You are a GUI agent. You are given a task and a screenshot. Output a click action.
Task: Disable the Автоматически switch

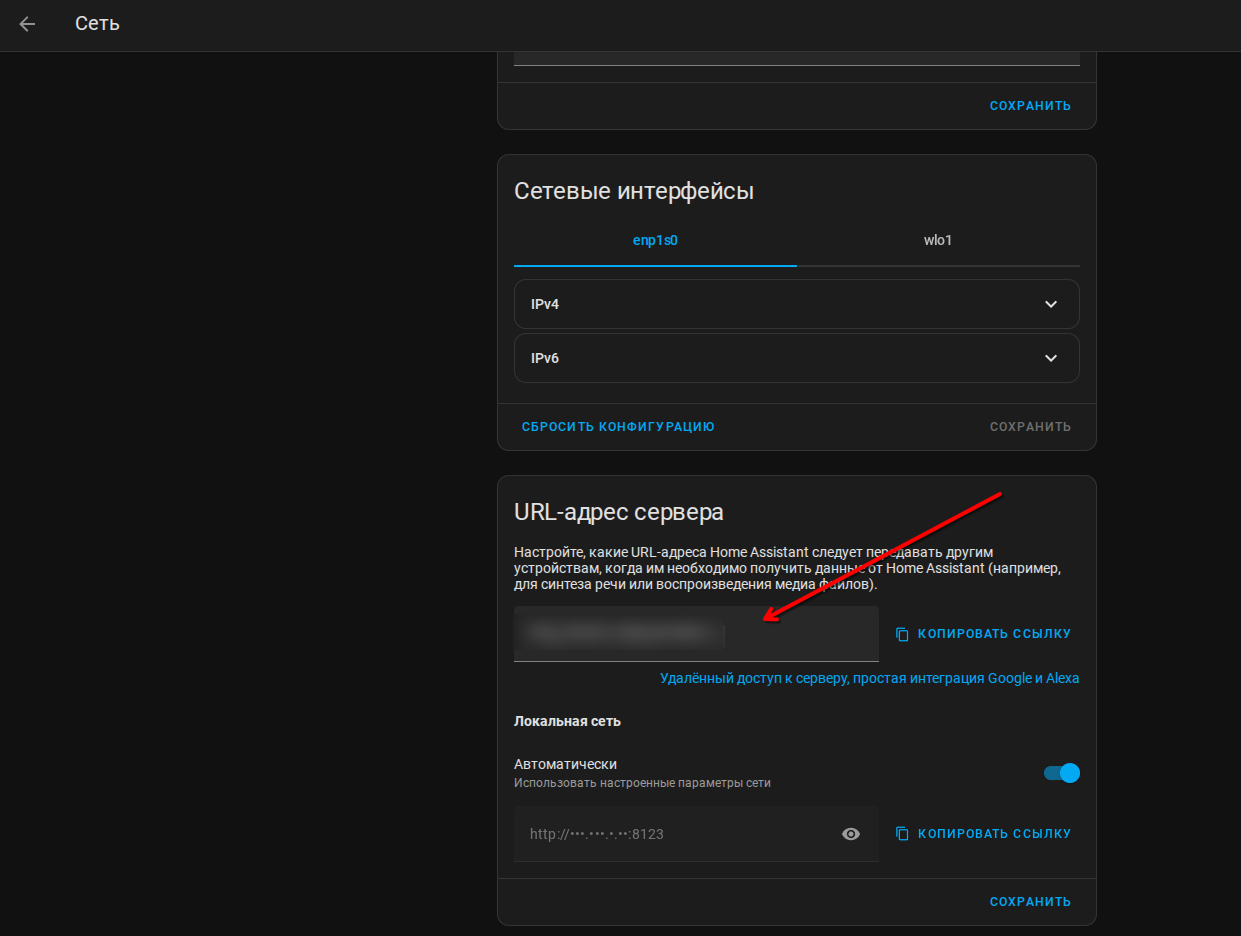1062,773
